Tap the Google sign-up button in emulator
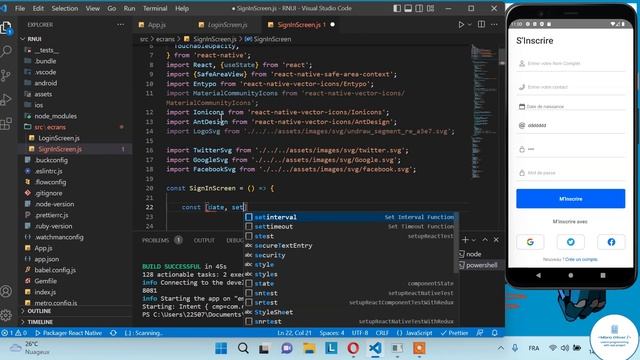The width and height of the screenshot is (640, 360). tap(530, 242)
